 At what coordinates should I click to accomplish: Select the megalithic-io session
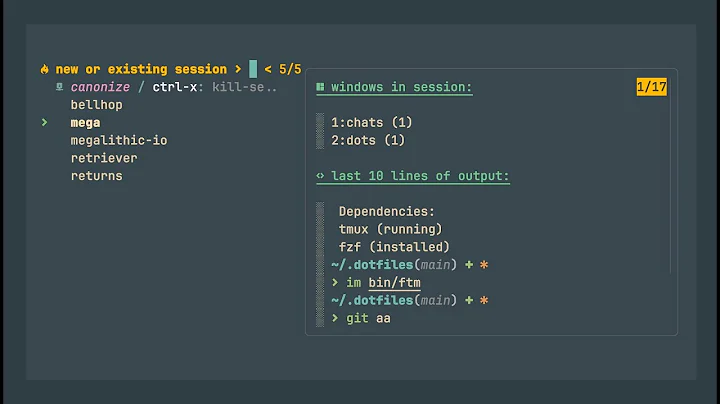[118, 141]
